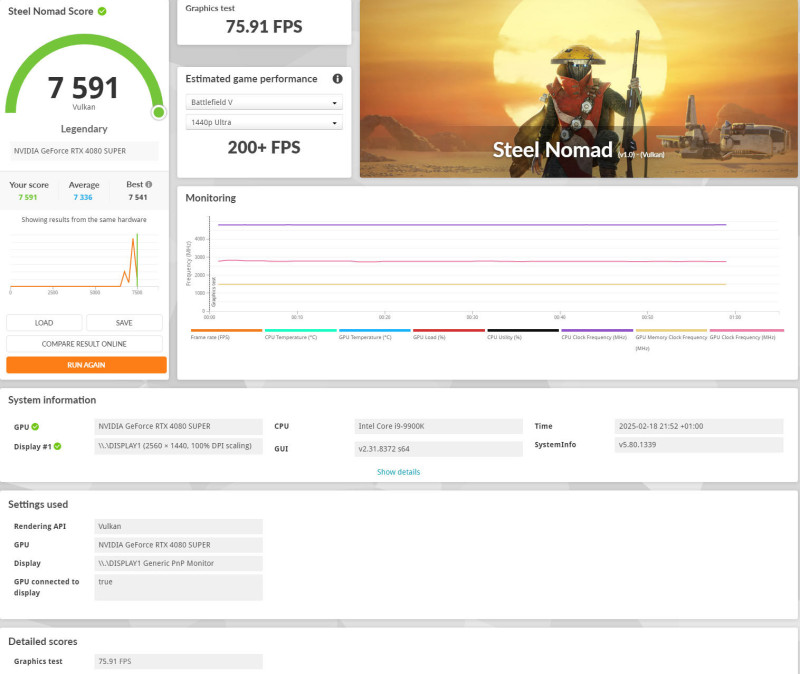Click the 200+ FPS estimated performance value
Image resolution: width=800 pixels, height=674 pixels.
coord(264,147)
